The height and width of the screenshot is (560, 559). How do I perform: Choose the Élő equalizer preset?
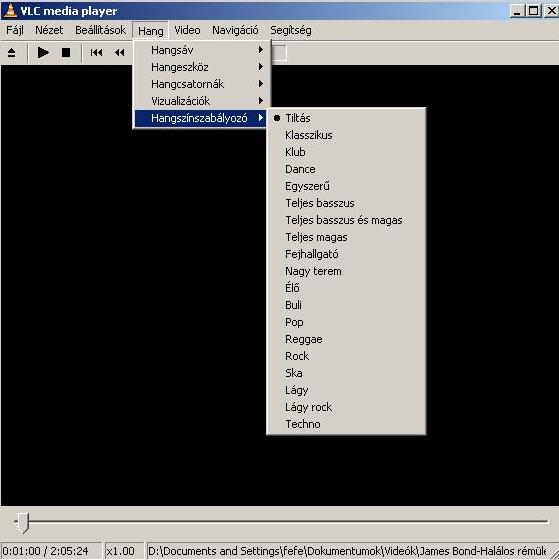tap(346, 288)
